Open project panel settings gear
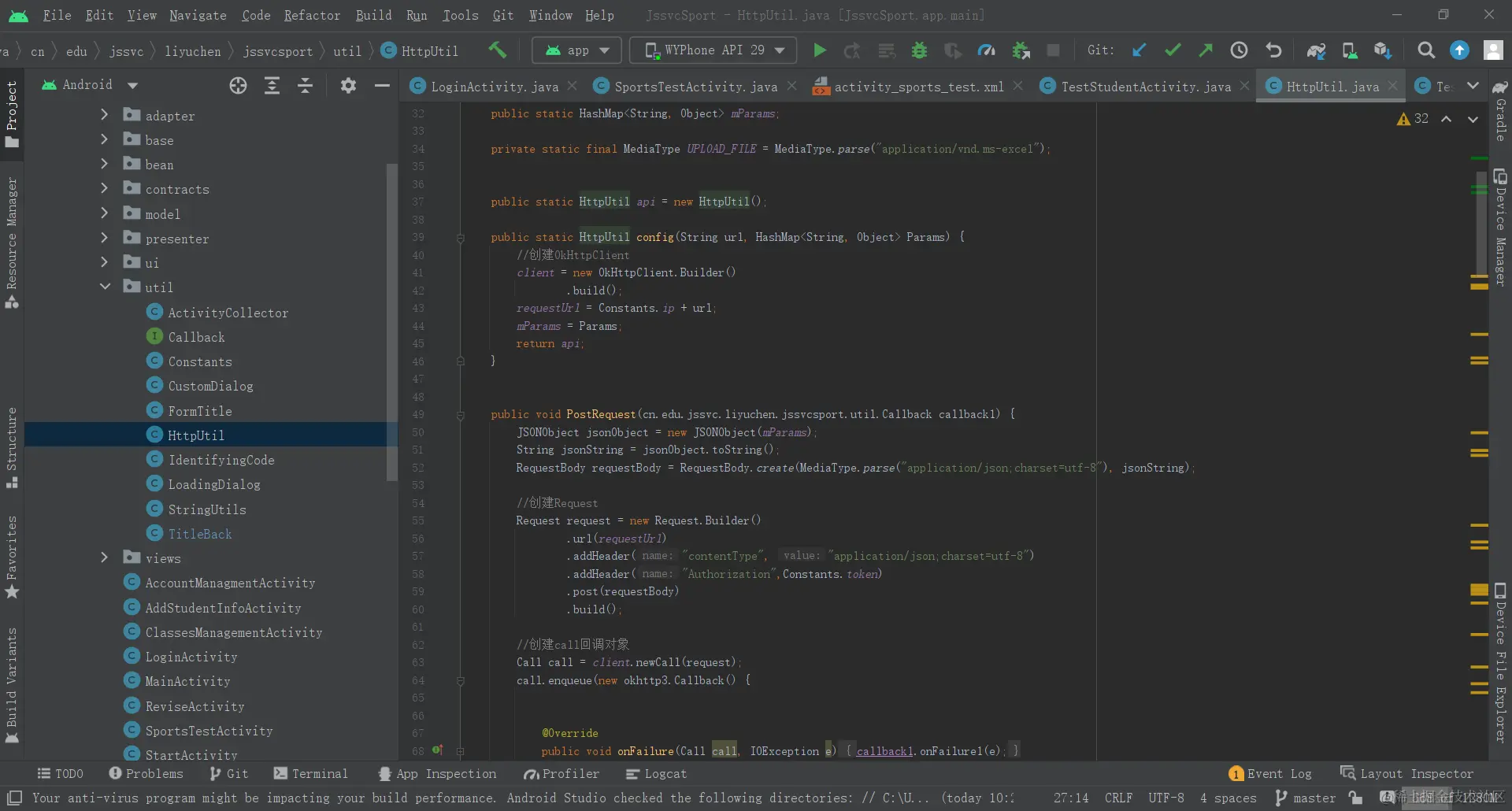 (x=348, y=85)
